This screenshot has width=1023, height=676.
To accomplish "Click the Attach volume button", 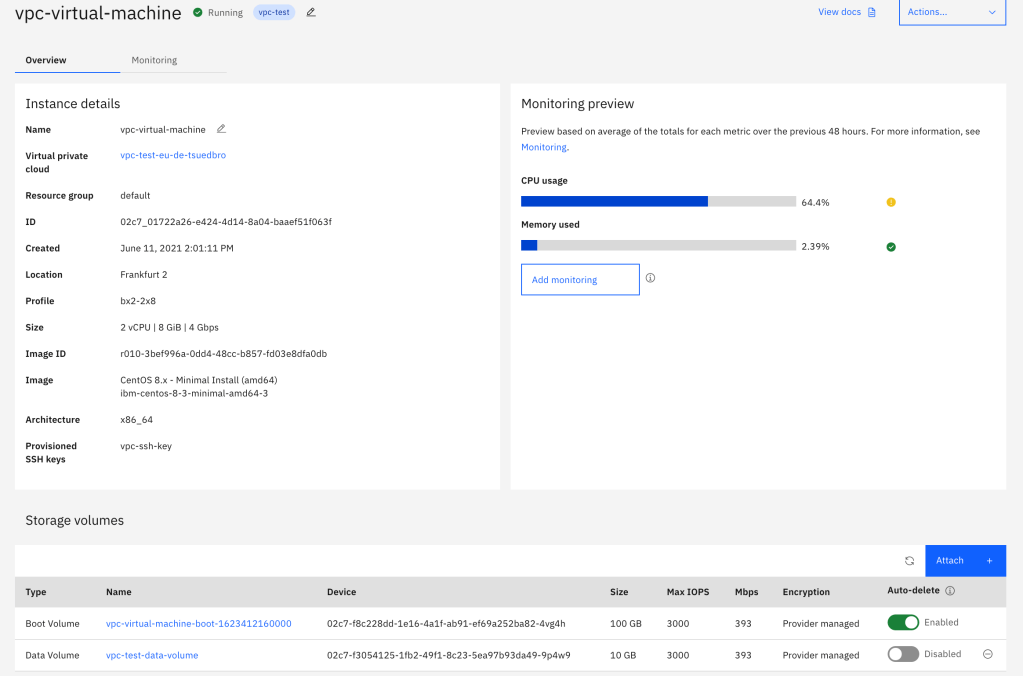I will [965, 561].
